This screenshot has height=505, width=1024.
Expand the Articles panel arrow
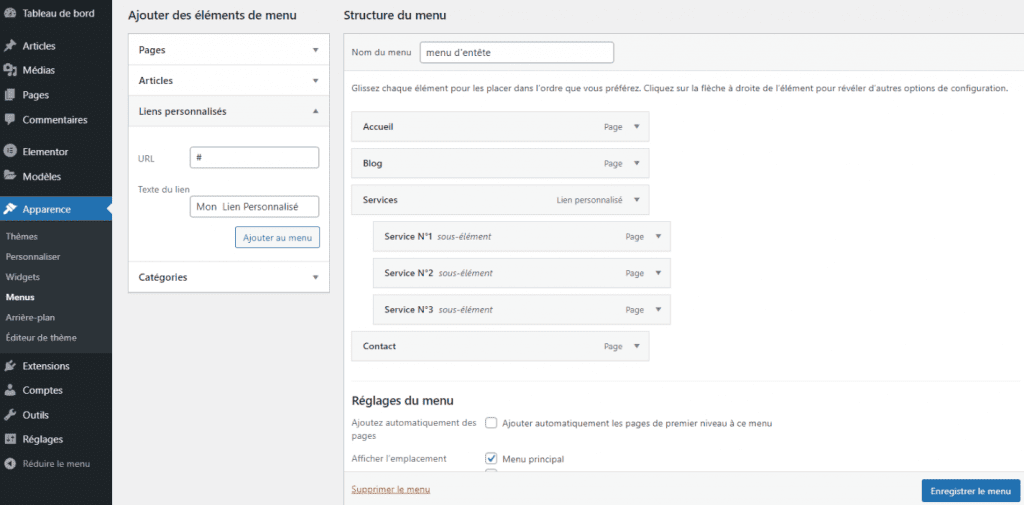315,80
